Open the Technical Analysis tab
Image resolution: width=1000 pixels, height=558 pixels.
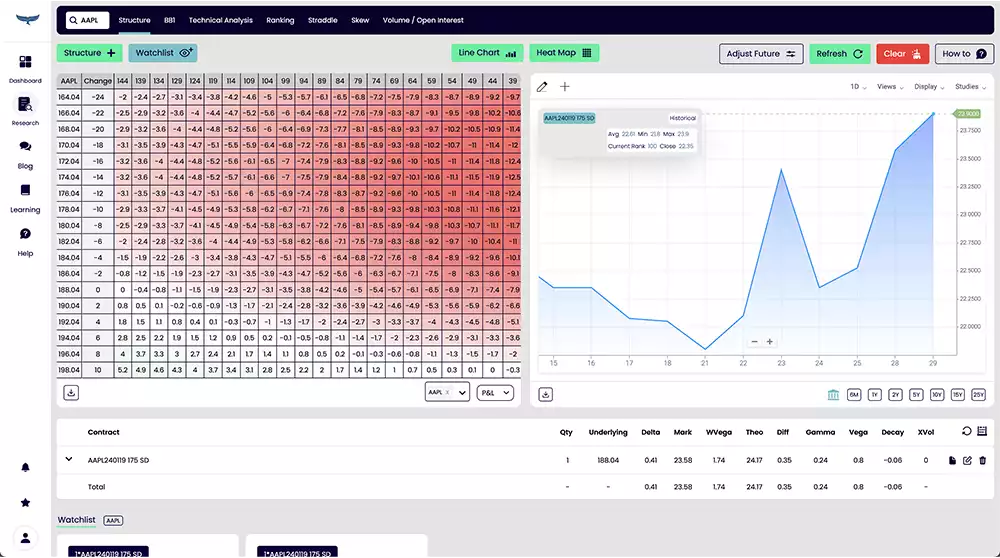[221, 20]
